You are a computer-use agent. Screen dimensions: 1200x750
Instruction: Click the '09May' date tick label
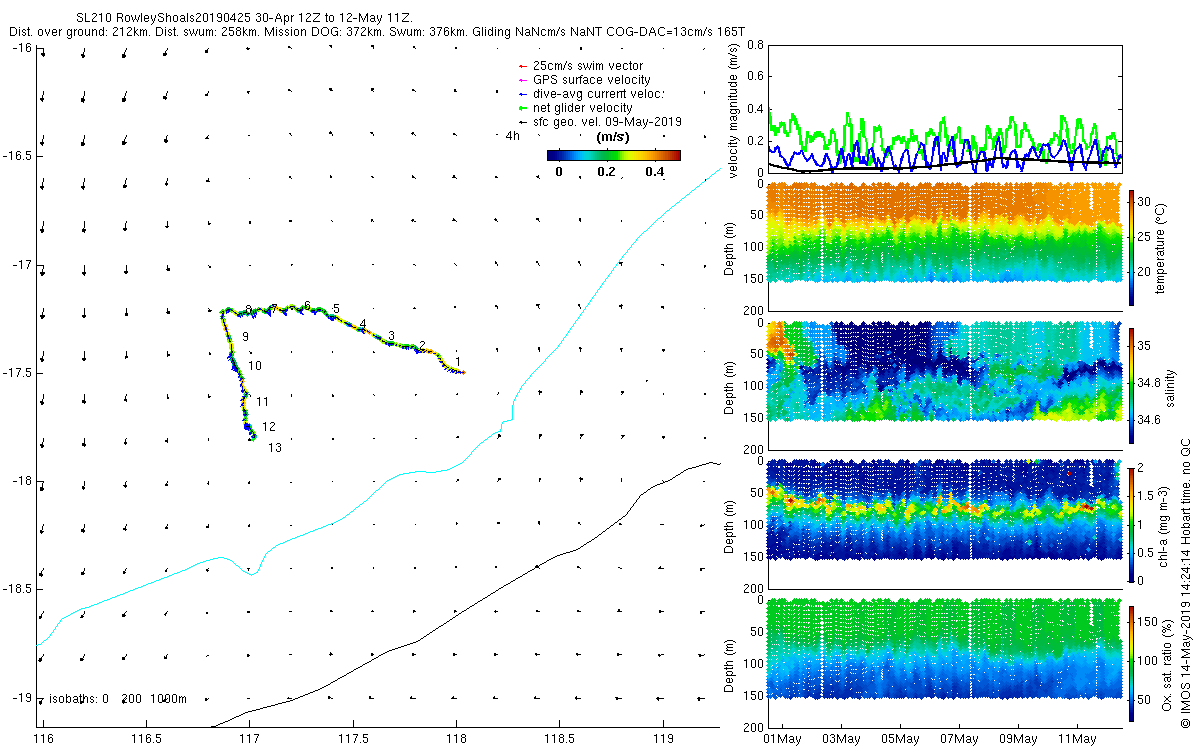[1019, 738]
